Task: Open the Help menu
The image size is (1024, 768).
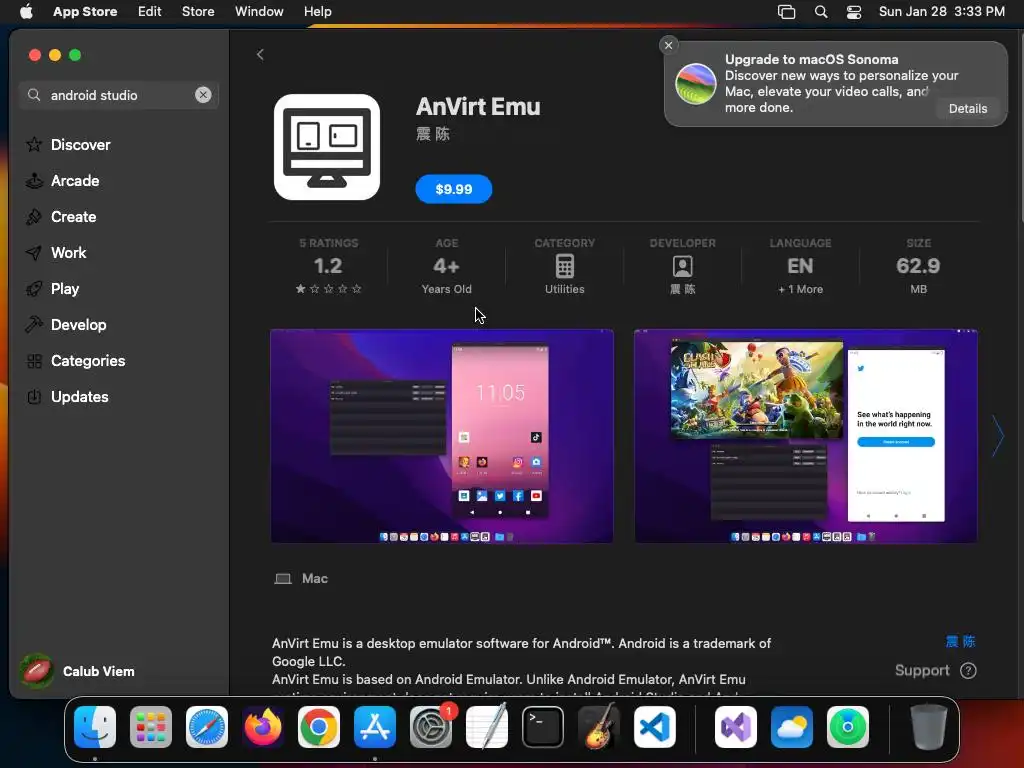Action: point(317,12)
